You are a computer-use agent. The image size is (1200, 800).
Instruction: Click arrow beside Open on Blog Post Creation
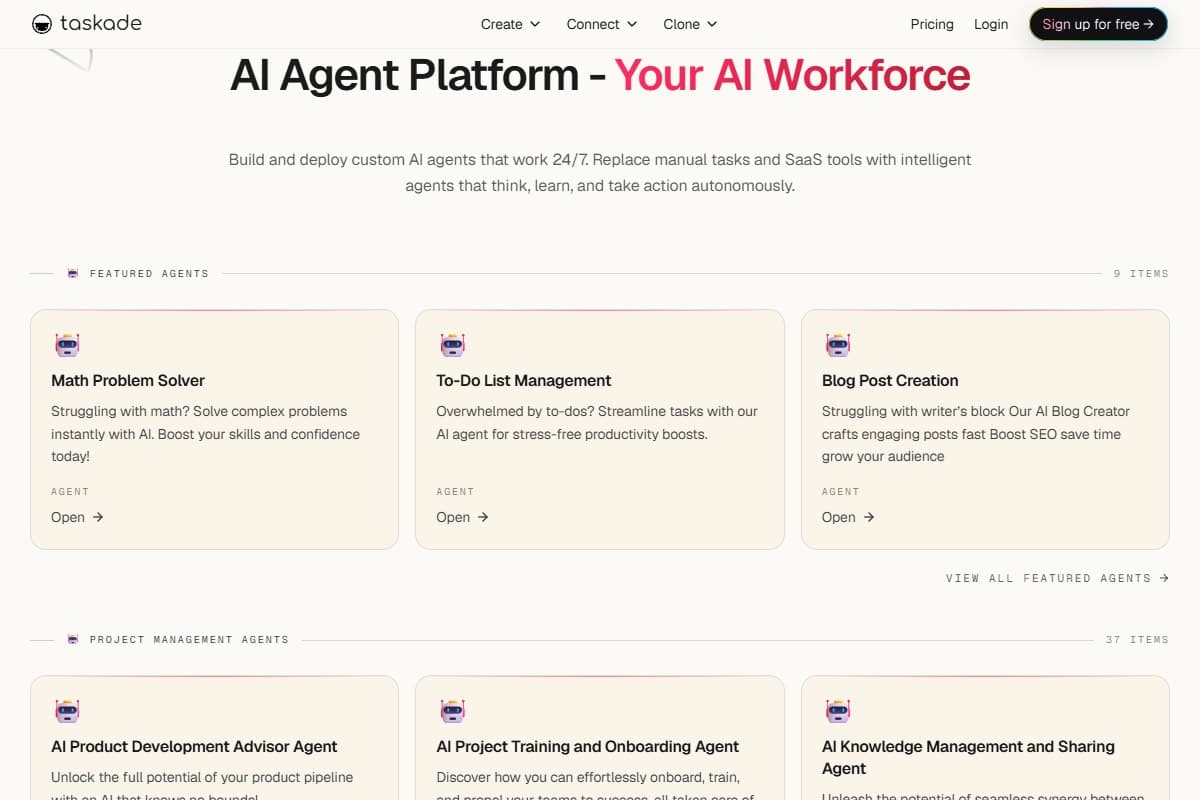869,517
